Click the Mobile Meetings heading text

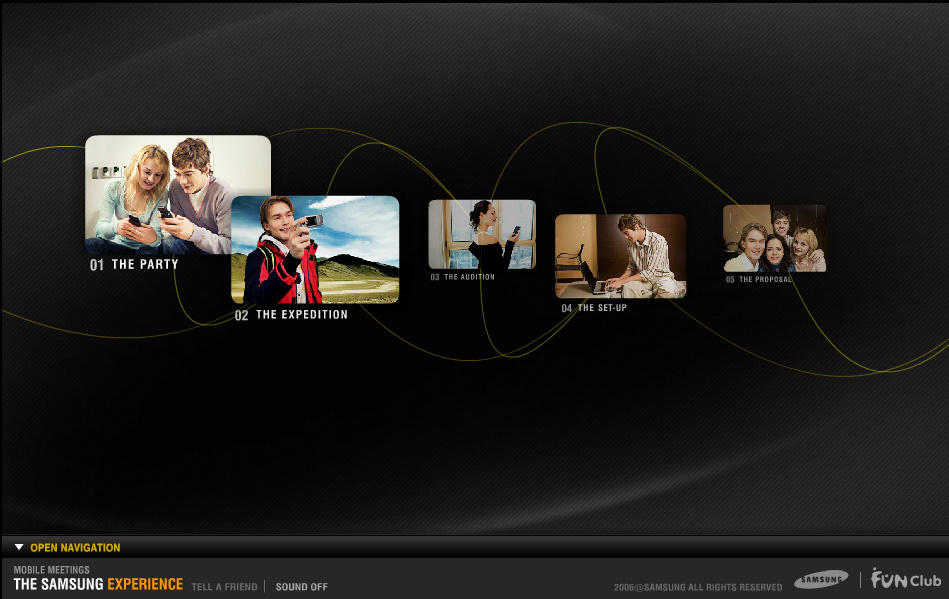51,570
